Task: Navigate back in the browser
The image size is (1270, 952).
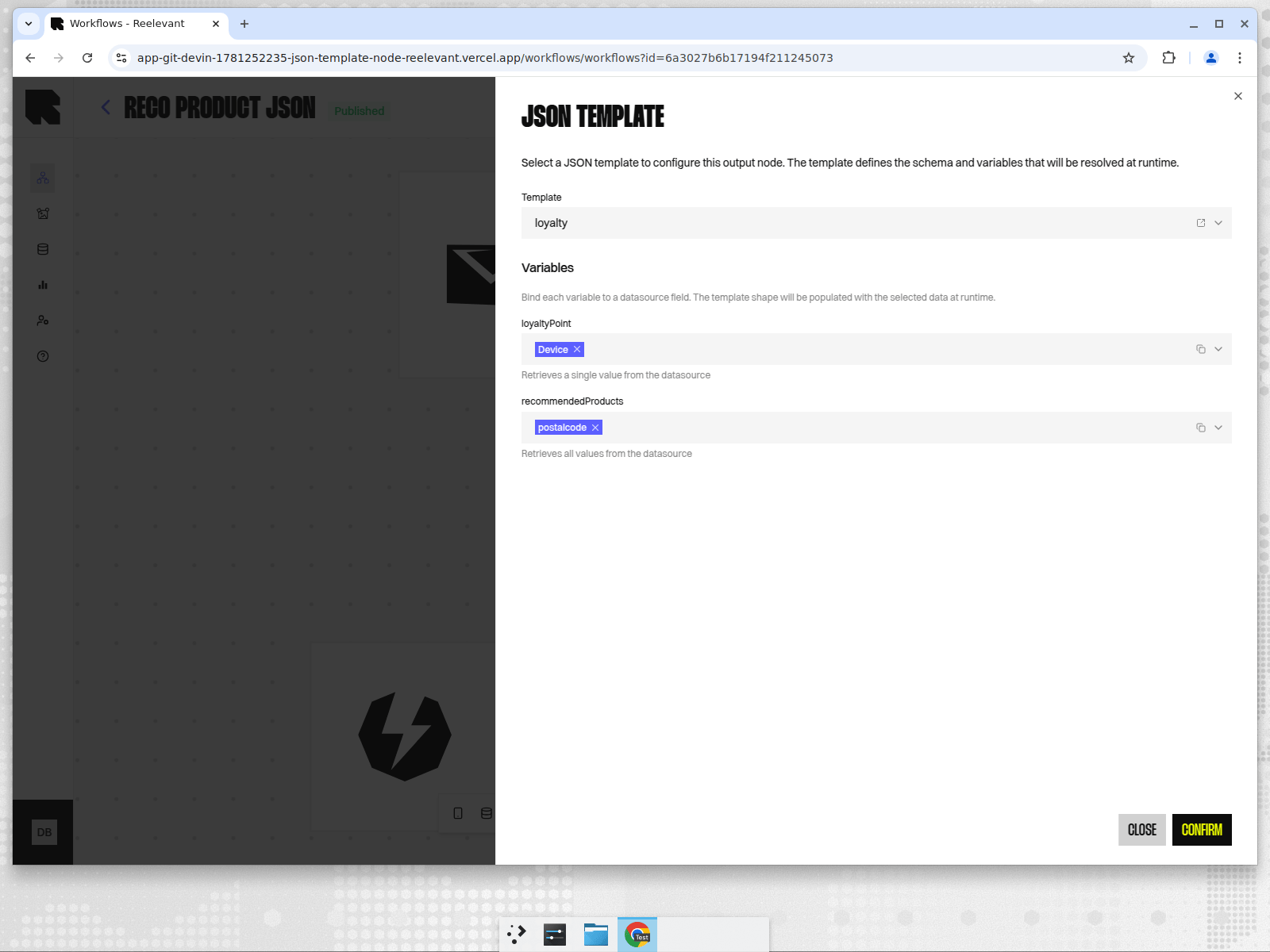Action: coord(30,58)
